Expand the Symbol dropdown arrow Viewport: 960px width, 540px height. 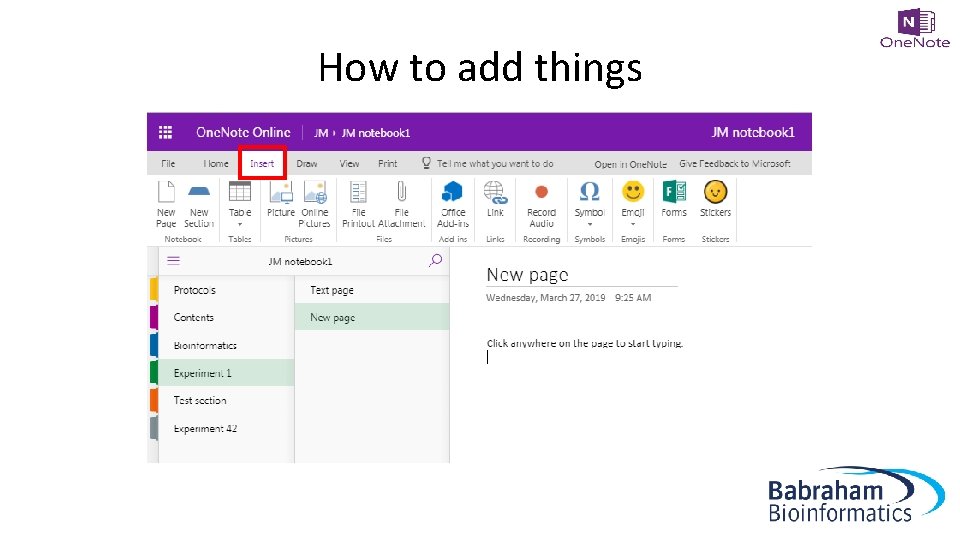[590, 224]
